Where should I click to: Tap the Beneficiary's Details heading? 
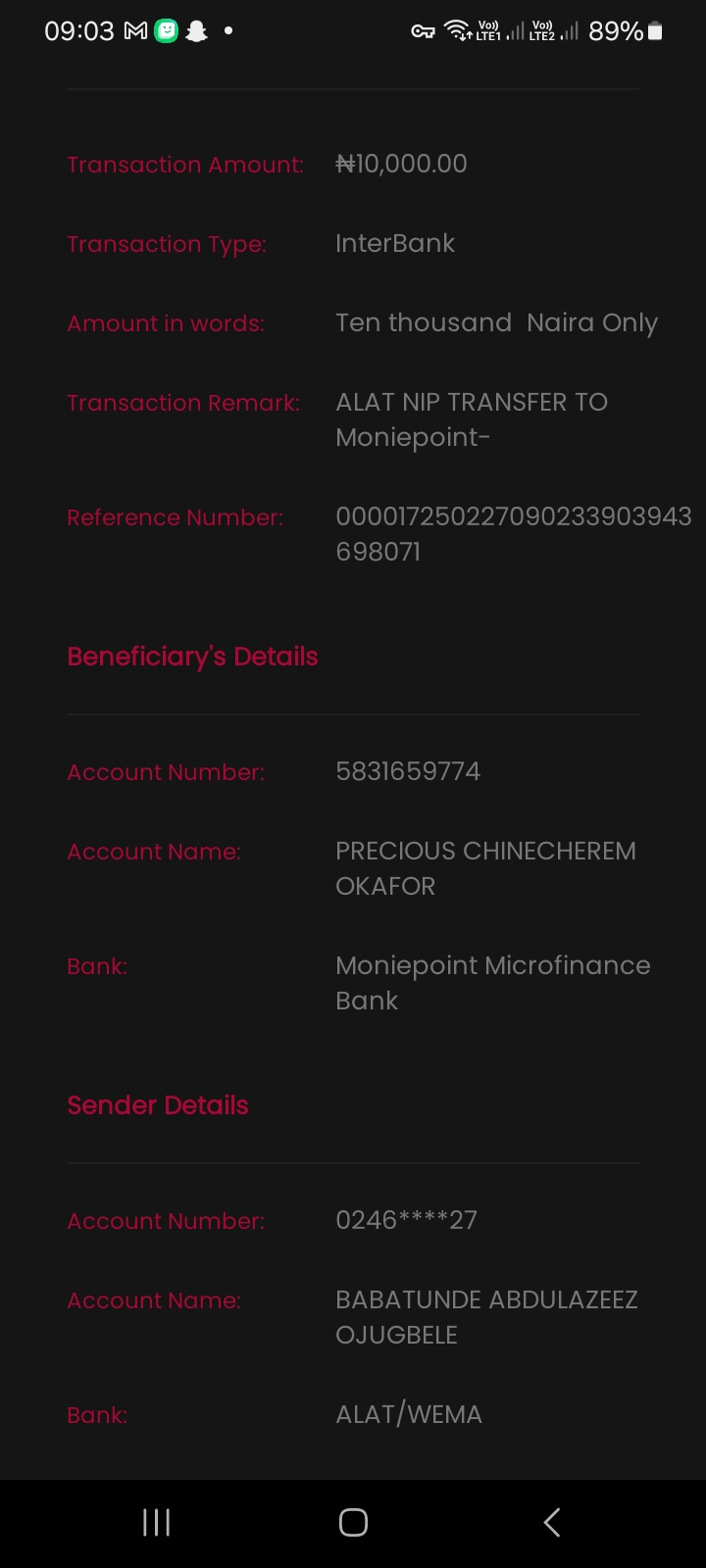pos(192,657)
